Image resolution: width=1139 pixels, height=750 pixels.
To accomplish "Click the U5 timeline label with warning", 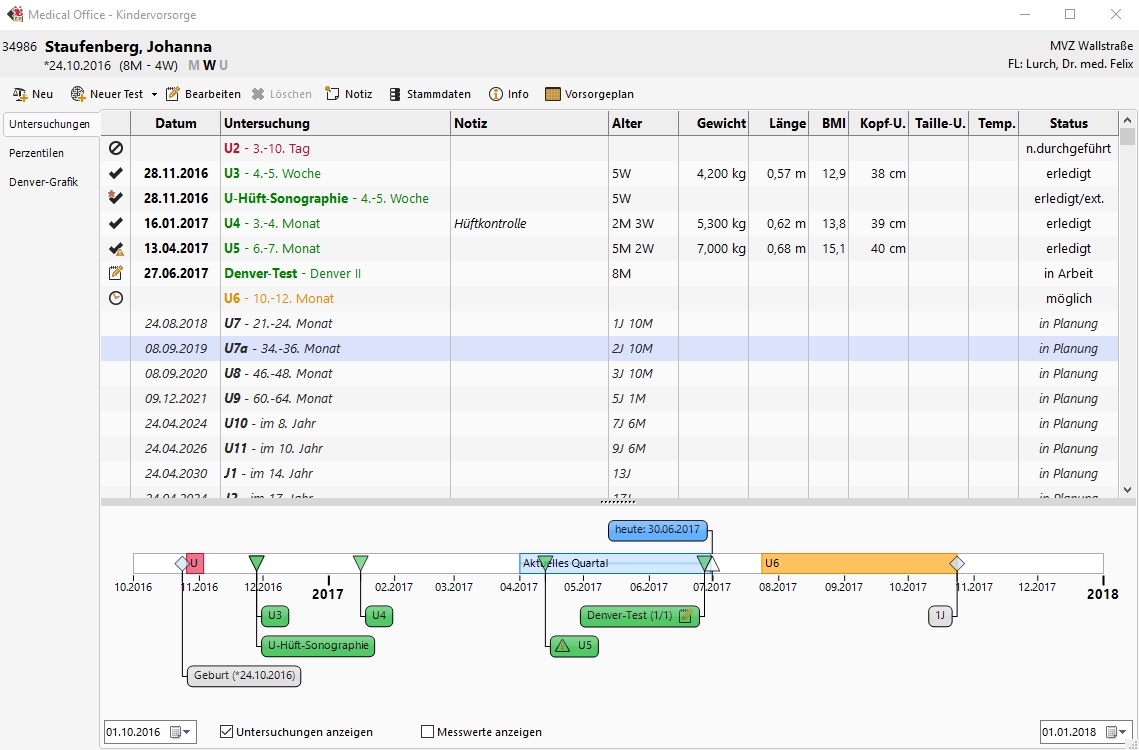I will (574, 645).
